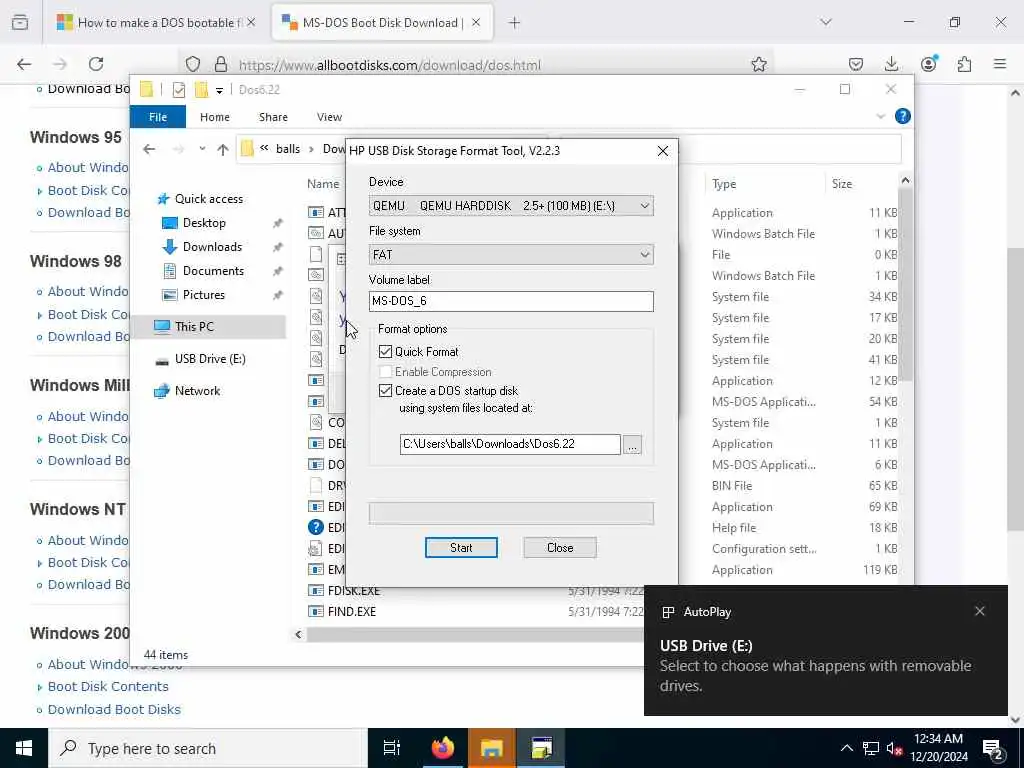Open Firefox downloads panel icon
The height and width of the screenshot is (768, 1024).
[x=891, y=64]
